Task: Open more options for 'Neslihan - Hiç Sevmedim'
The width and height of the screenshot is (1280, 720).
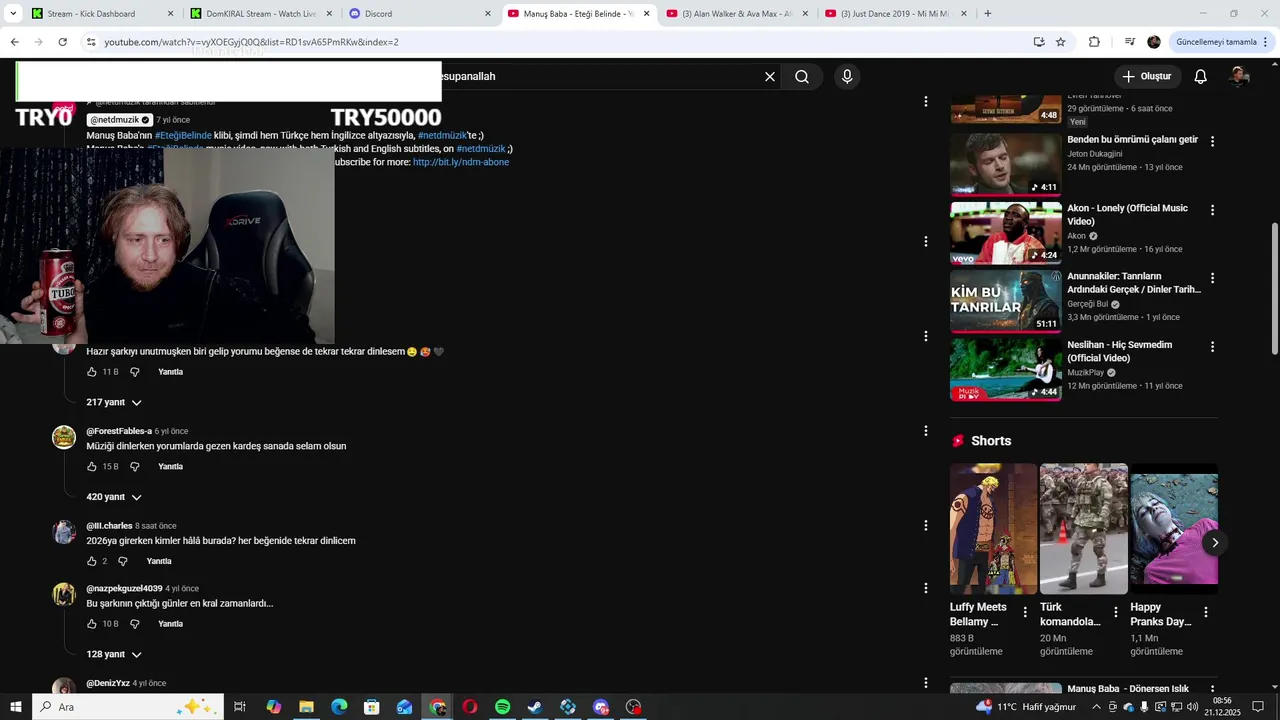Action: (1212, 347)
